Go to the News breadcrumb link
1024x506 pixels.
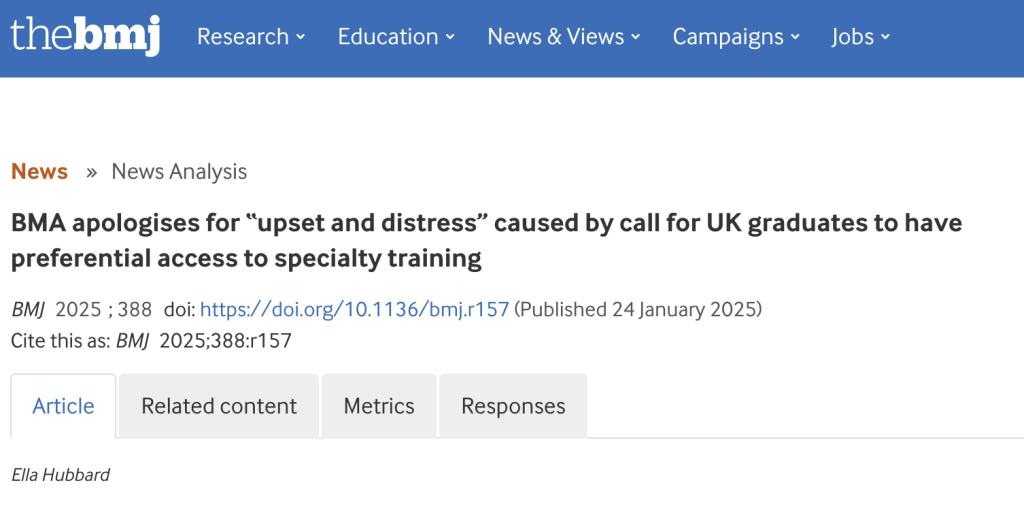[39, 171]
